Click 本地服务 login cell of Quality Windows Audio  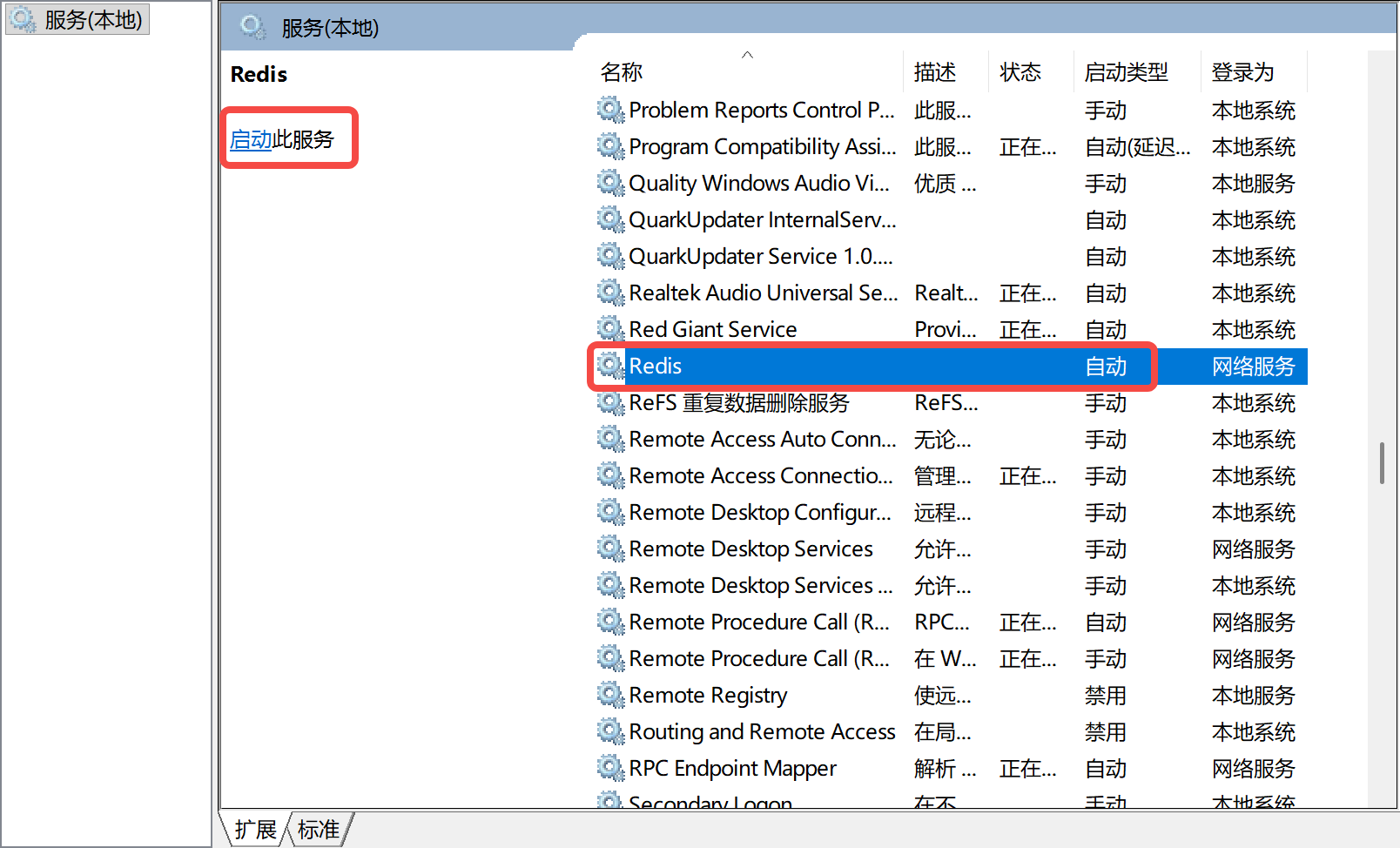tap(1254, 184)
